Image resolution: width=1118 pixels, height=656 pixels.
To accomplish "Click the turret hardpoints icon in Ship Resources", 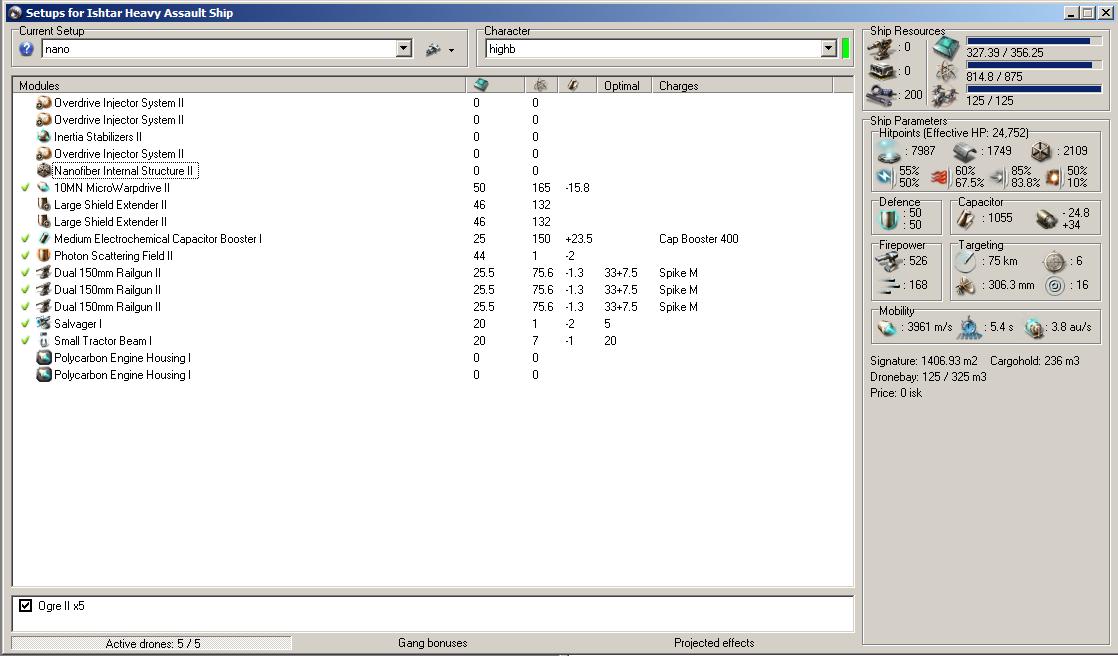I will pyautogui.click(x=881, y=48).
